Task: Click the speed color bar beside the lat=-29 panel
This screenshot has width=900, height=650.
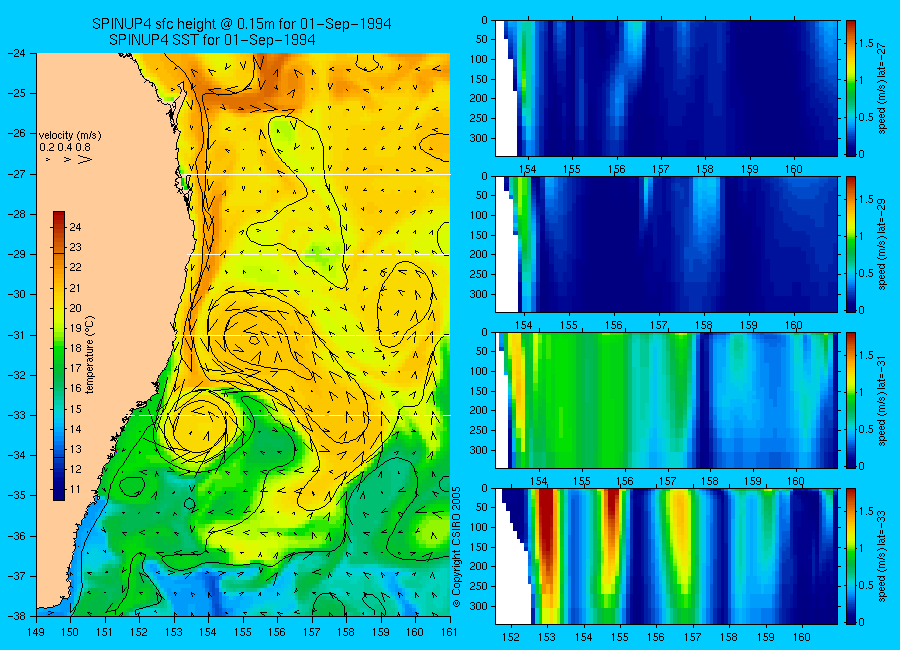Action: point(851,244)
